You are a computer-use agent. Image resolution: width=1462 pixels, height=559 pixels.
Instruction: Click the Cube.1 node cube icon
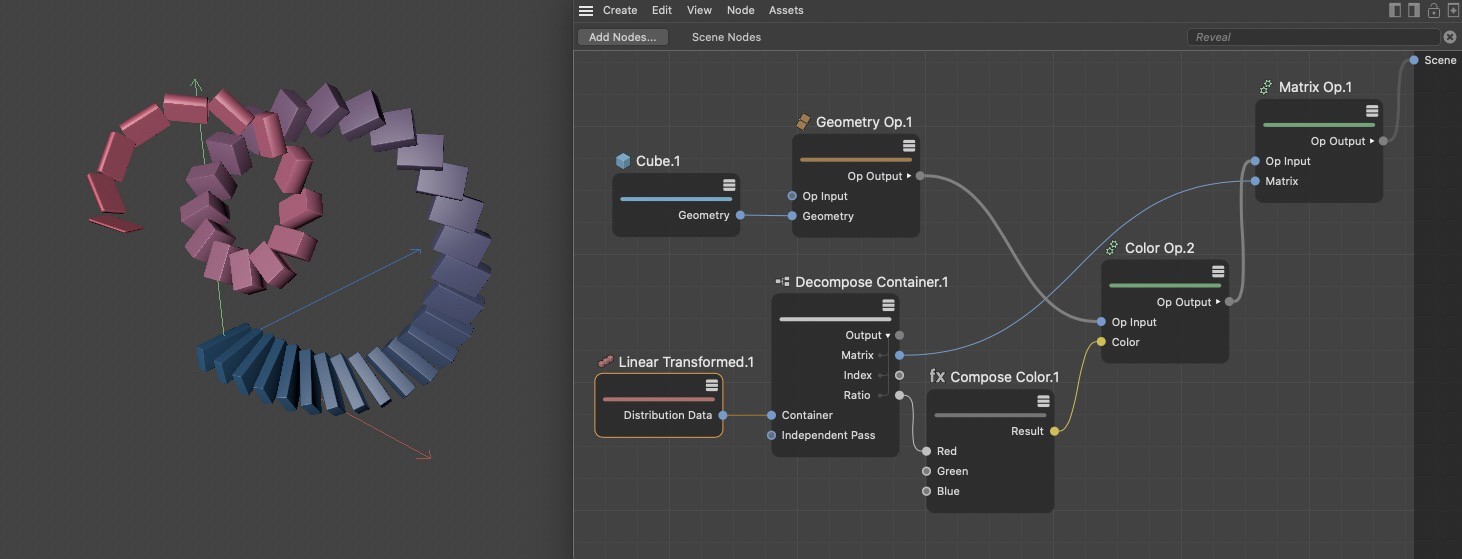click(623, 161)
